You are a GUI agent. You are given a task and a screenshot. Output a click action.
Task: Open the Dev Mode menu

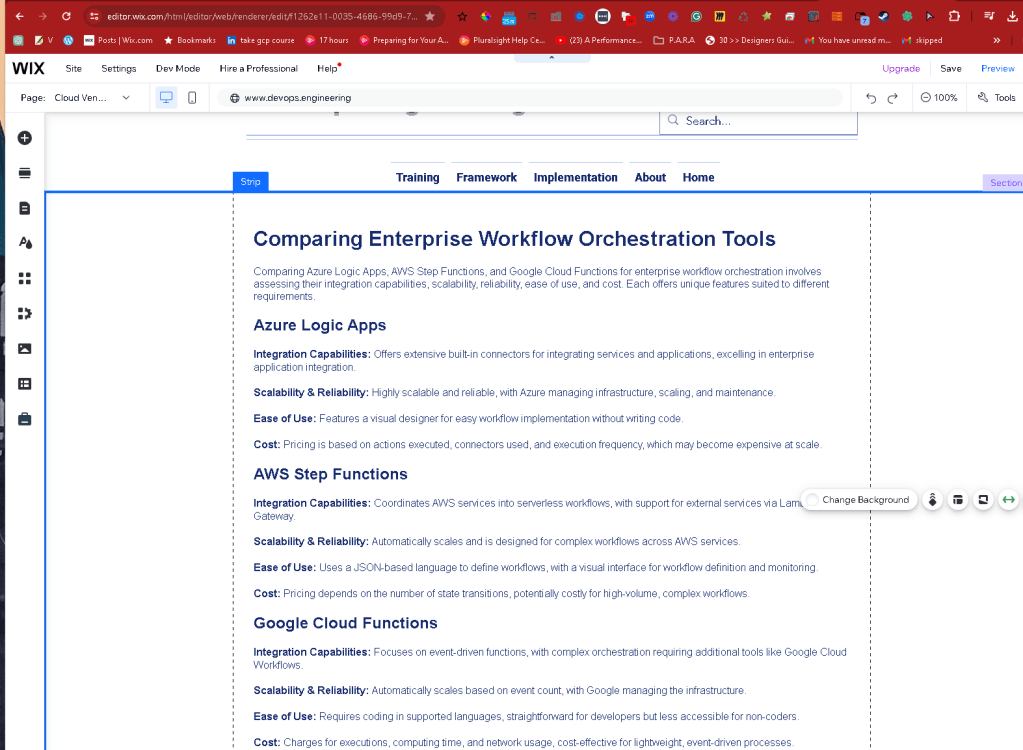pyautogui.click(x=178, y=68)
